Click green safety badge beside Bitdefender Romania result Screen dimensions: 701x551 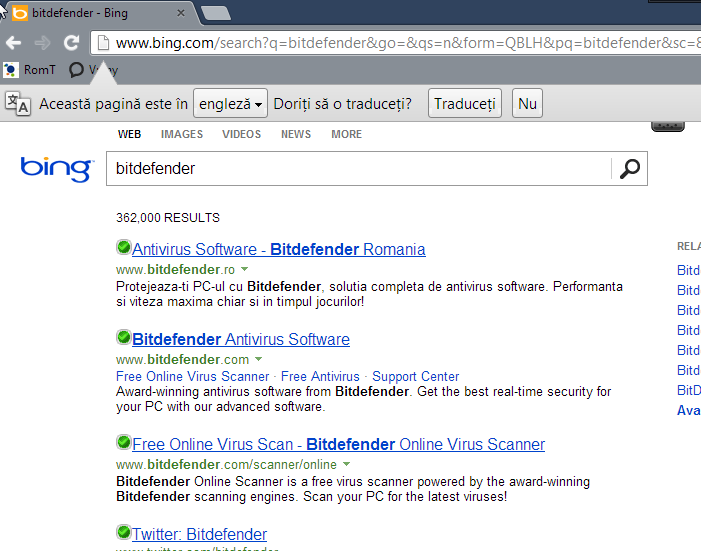[x=124, y=247]
